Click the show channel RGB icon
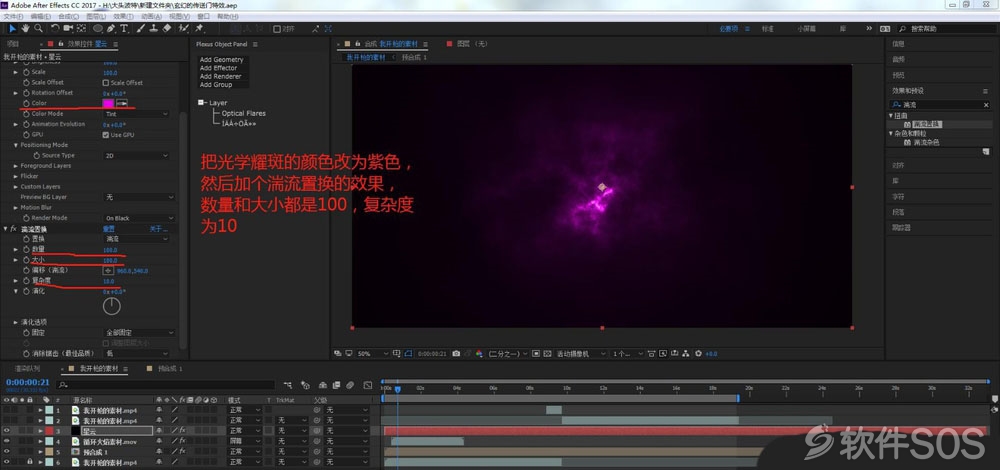1000x470 pixels. [x=479, y=353]
